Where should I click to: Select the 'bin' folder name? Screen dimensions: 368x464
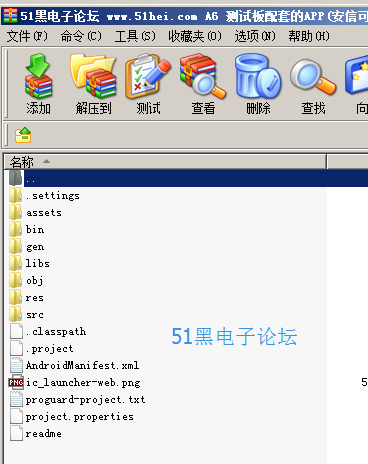35,229
